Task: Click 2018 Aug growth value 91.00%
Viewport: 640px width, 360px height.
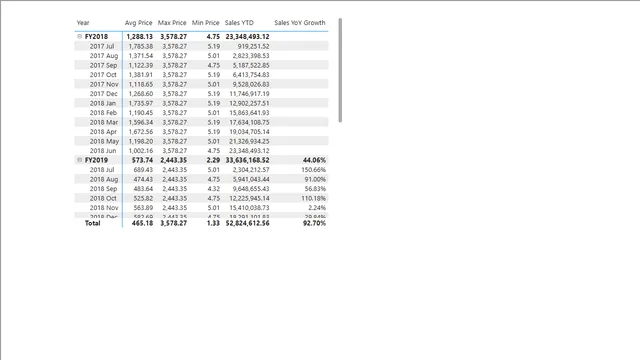Action: click(315, 179)
